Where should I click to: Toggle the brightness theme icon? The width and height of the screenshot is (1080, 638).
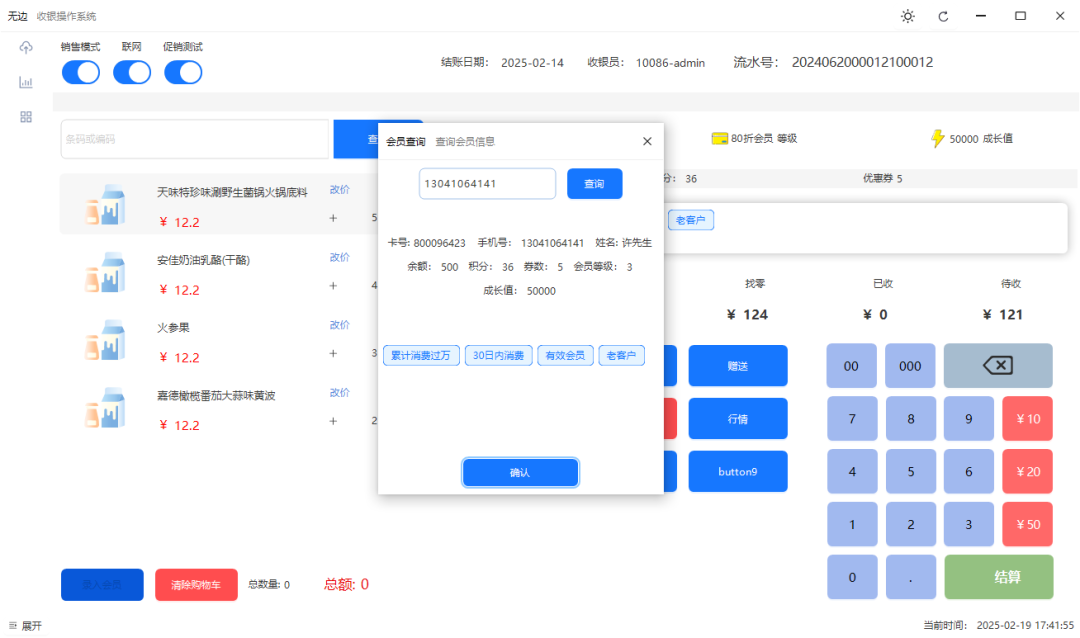pyautogui.click(x=908, y=16)
